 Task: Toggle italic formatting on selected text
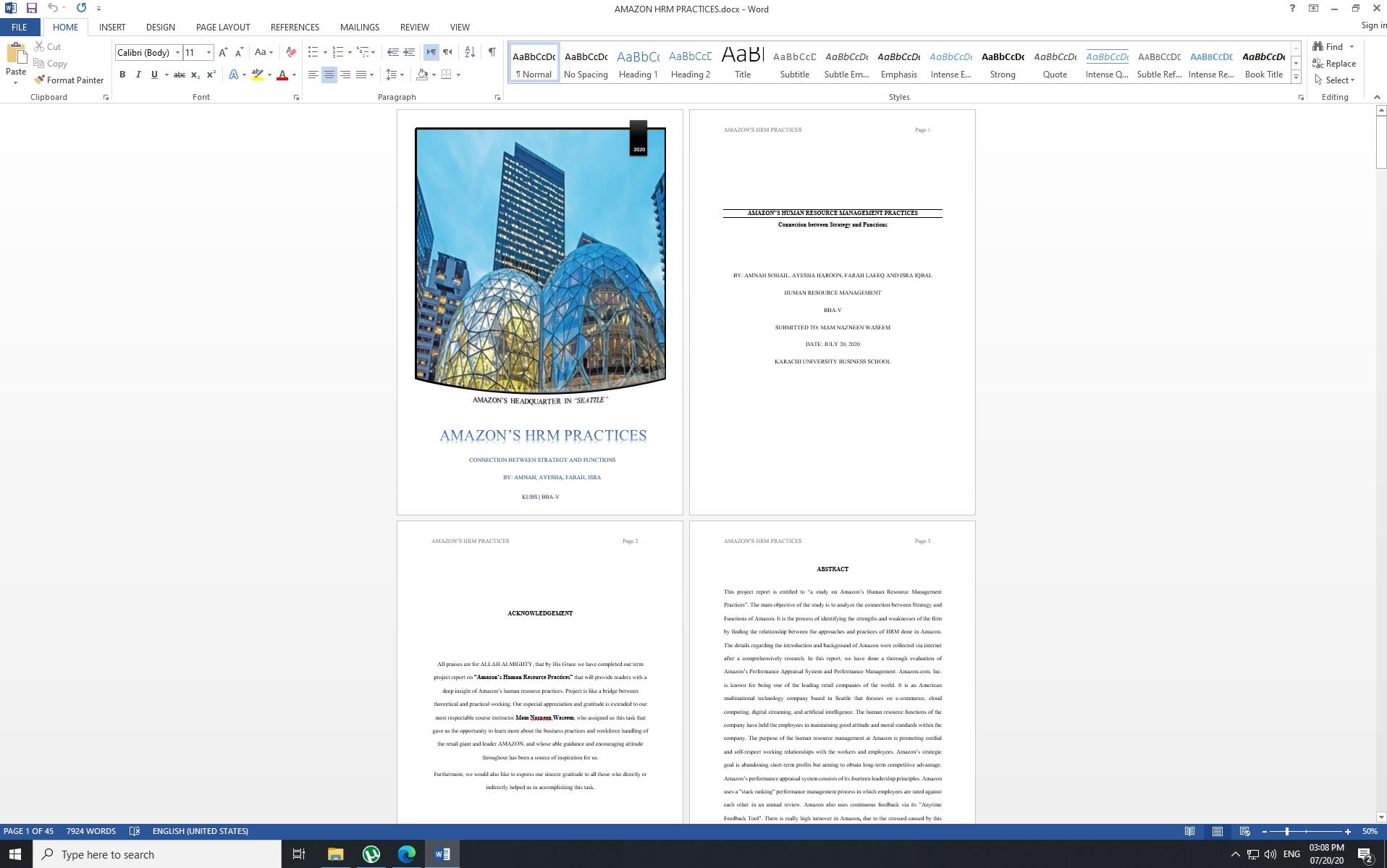coord(138,74)
